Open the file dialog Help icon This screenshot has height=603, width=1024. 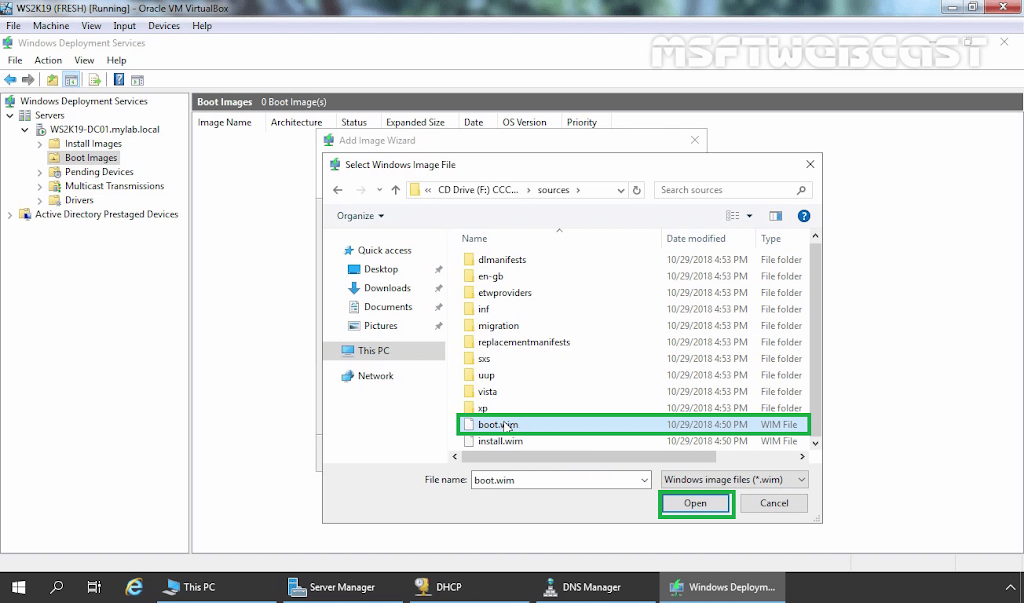coord(804,216)
